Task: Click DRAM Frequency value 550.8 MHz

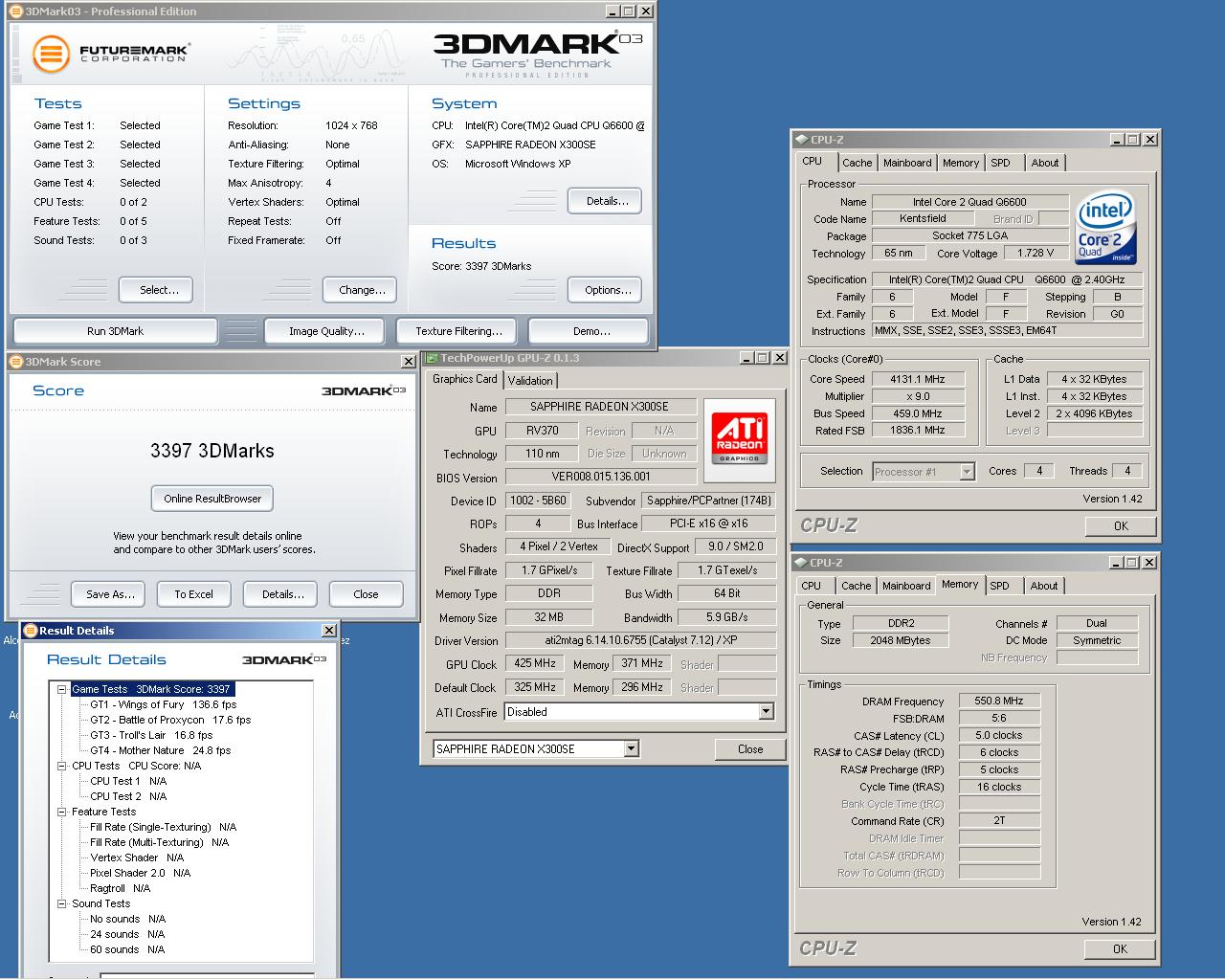Action: [x=999, y=701]
